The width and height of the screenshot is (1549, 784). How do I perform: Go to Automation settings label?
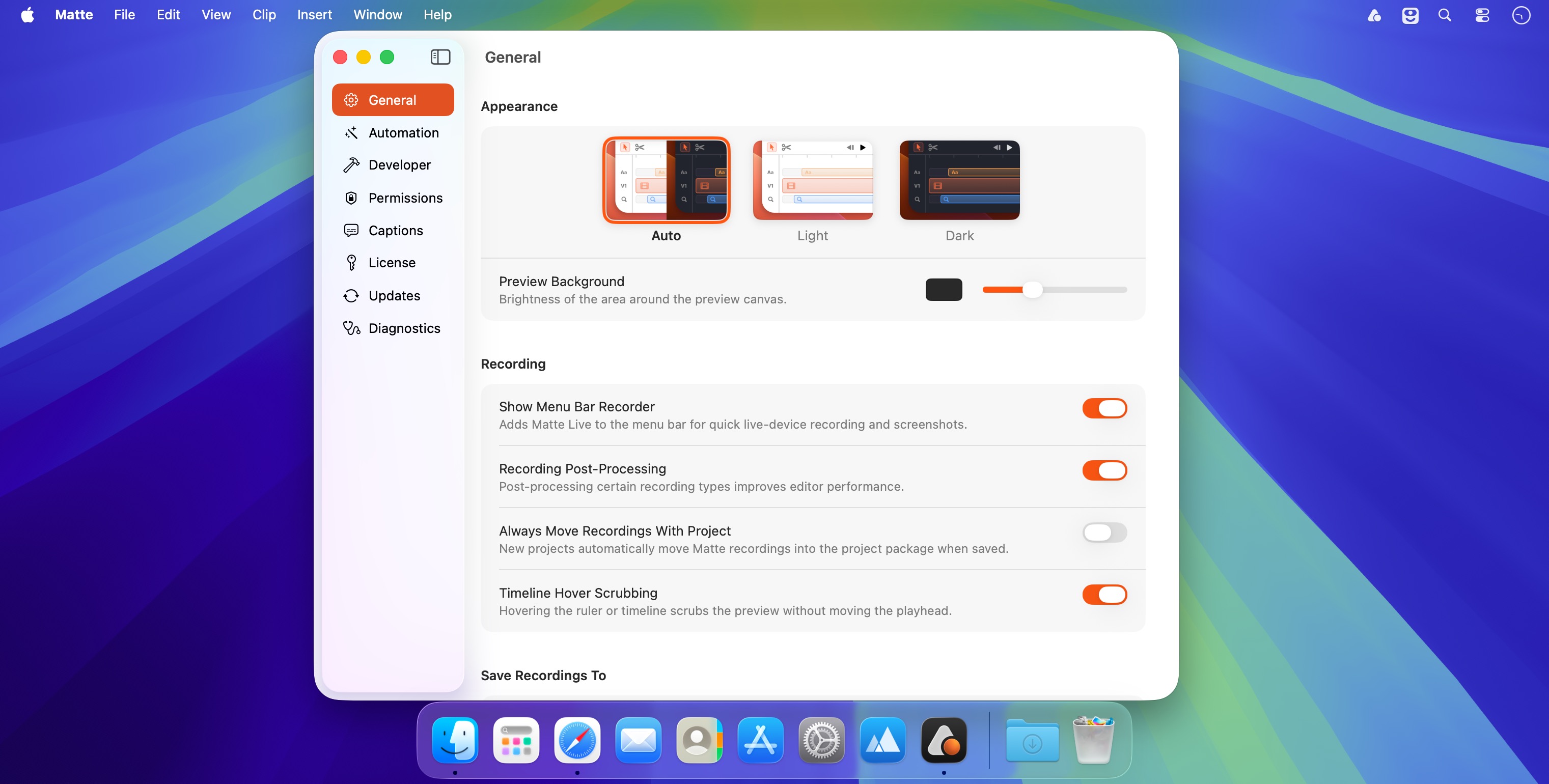pos(403,133)
